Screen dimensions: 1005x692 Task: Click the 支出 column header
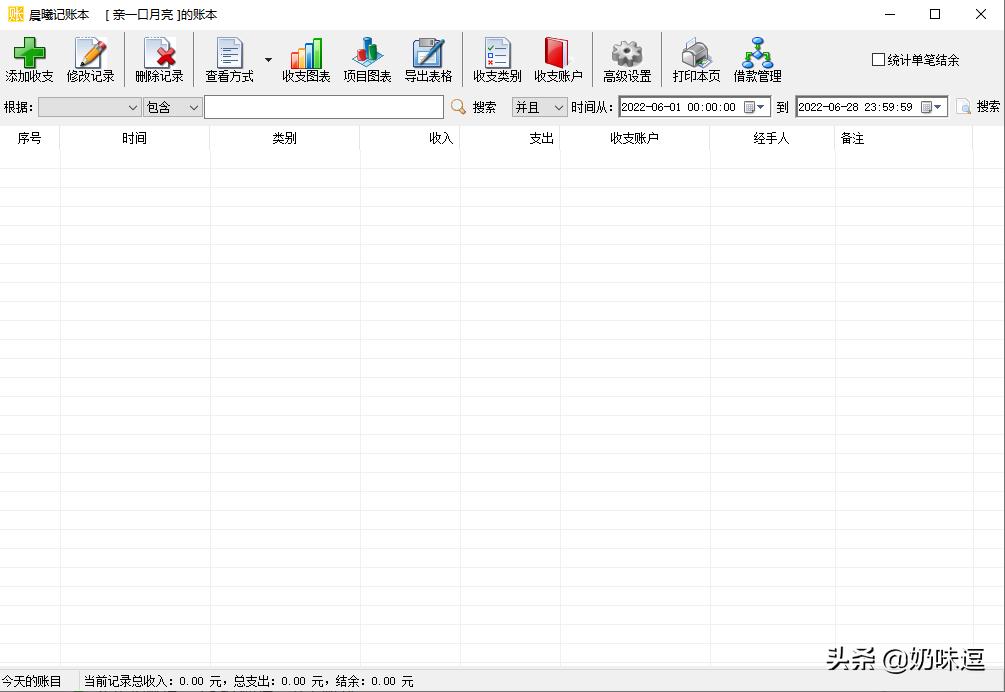[x=510, y=138]
